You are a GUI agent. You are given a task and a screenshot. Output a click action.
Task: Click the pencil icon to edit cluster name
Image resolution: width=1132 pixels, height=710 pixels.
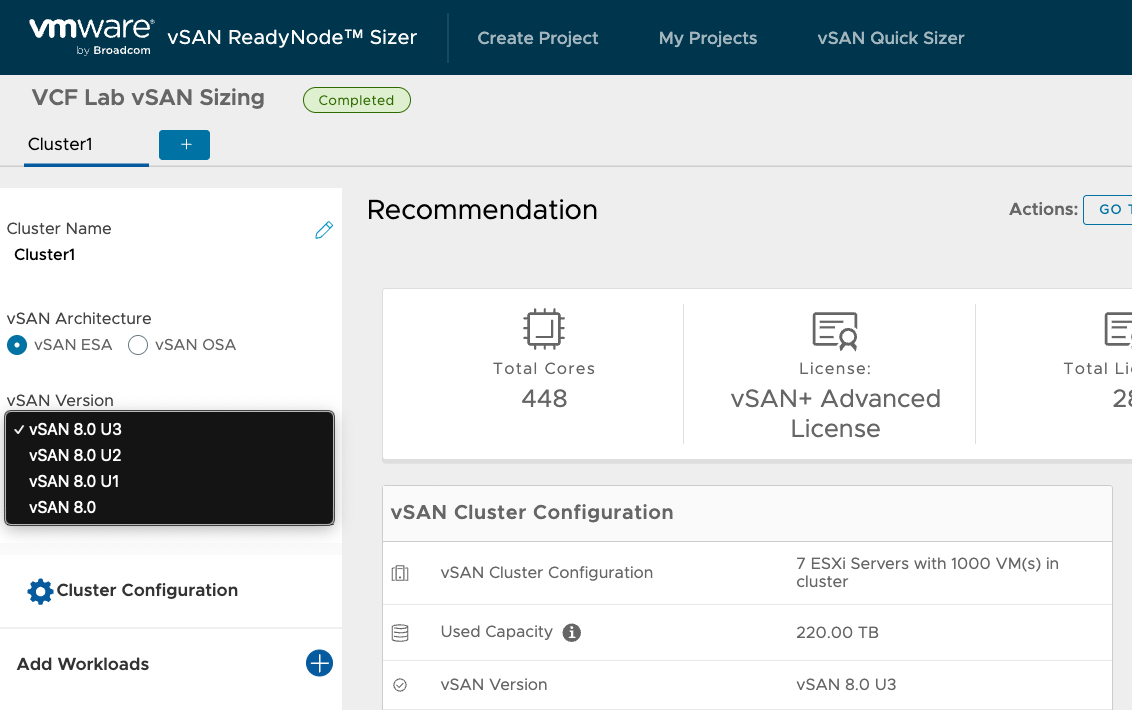tap(324, 230)
